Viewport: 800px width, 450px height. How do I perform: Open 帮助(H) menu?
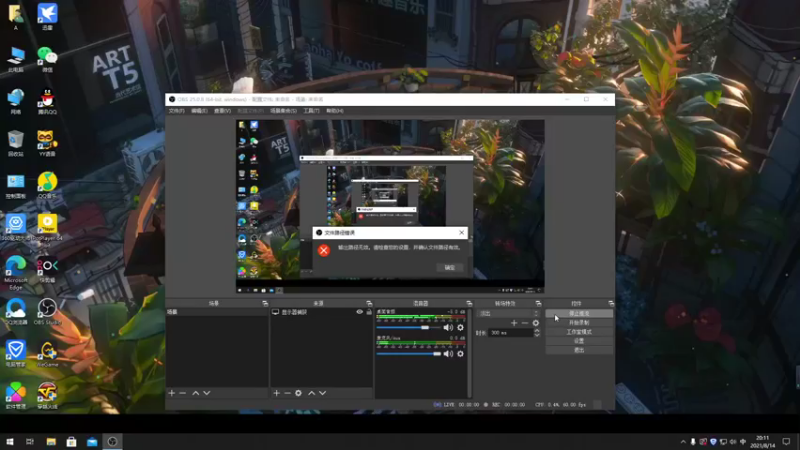pos(335,111)
